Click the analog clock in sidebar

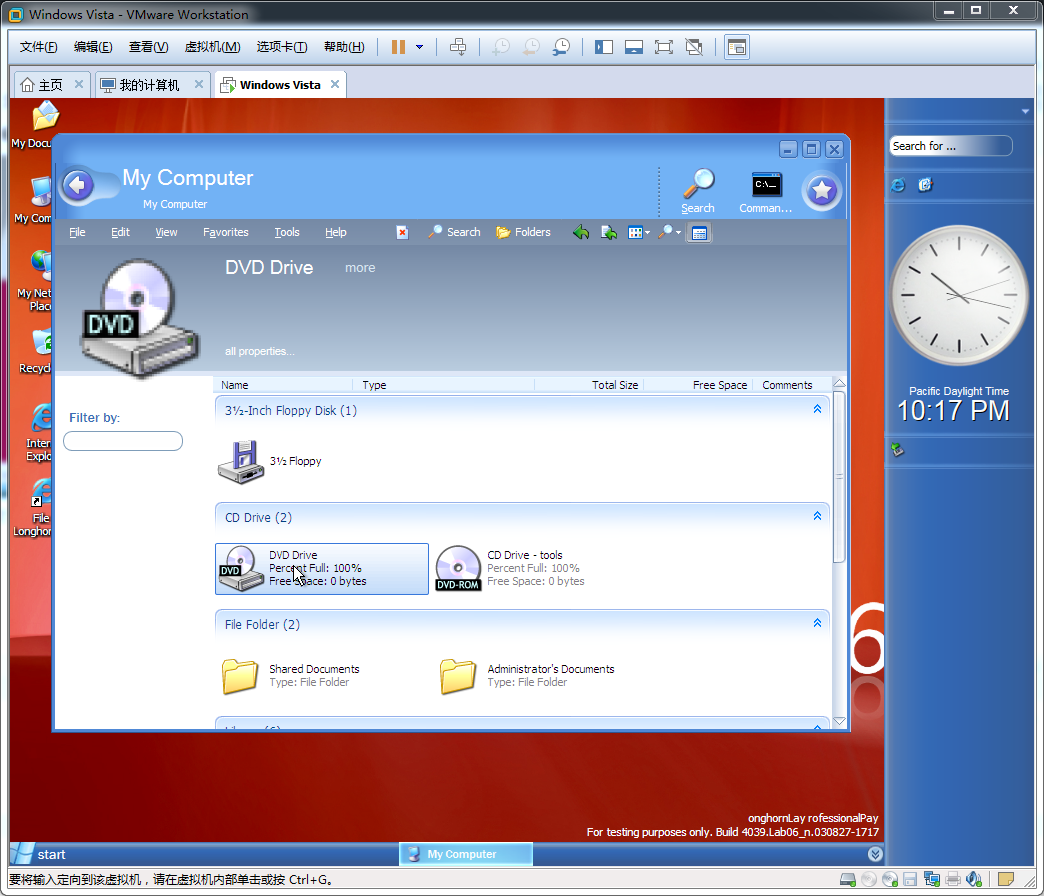point(959,295)
